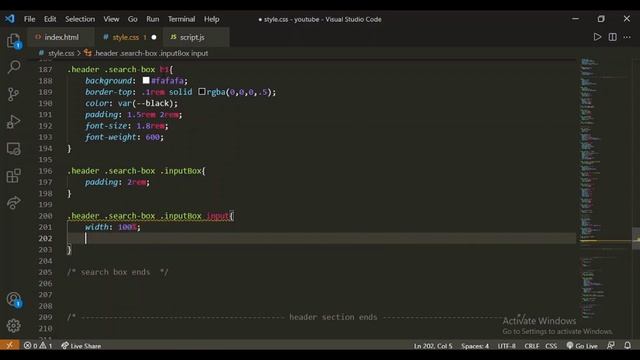The width and height of the screenshot is (640, 360).
Task: Start Go Live server
Action: point(582,346)
